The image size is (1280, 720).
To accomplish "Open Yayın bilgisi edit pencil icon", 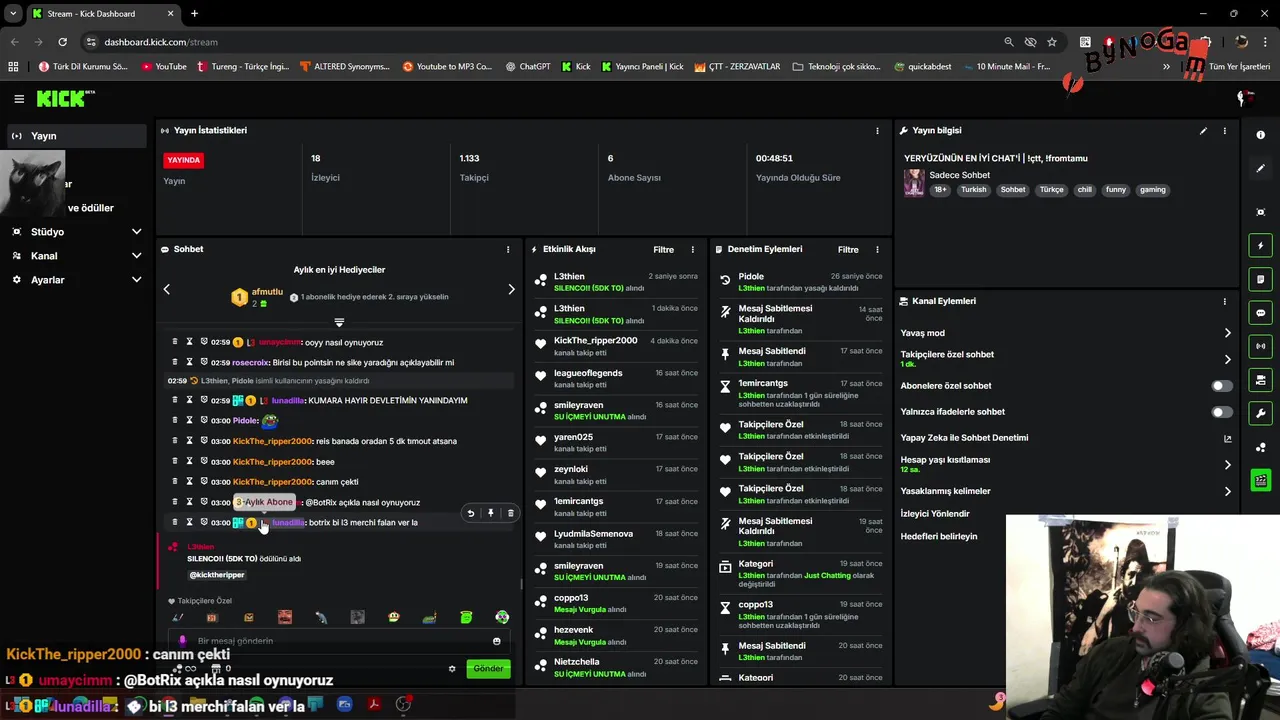I will point(1203,131).
